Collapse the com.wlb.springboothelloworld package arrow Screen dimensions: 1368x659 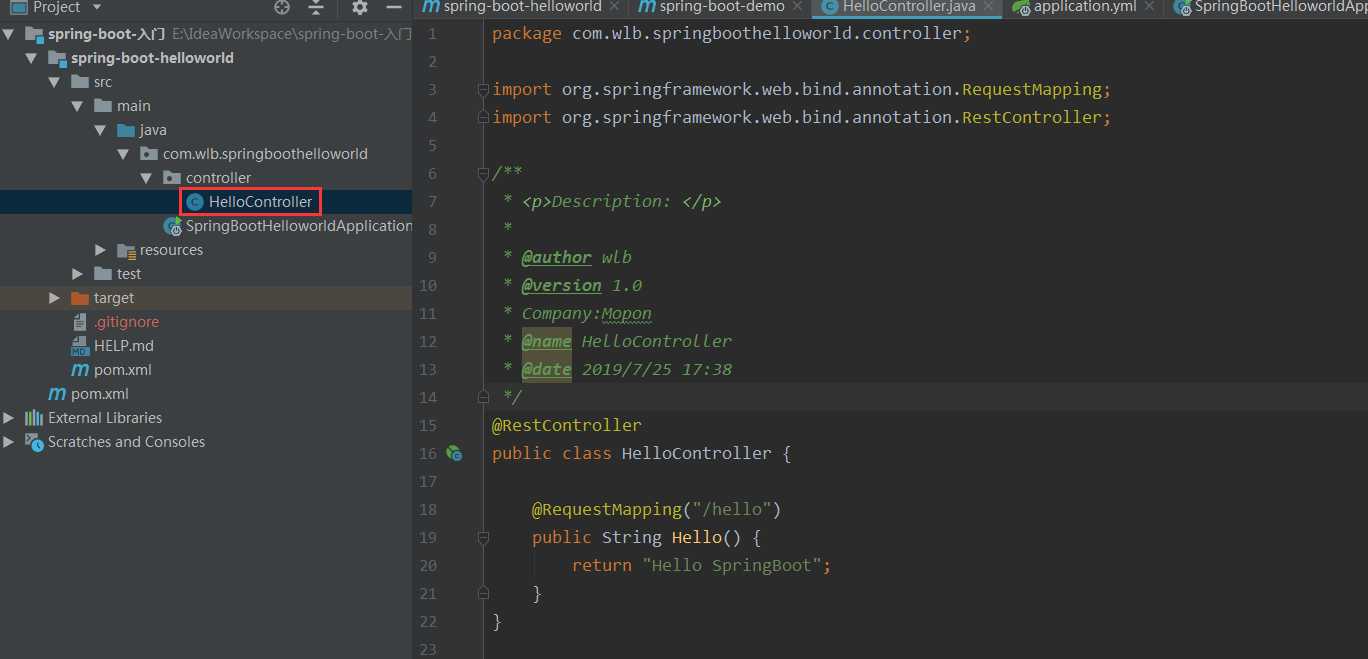[x=124, y=154]
